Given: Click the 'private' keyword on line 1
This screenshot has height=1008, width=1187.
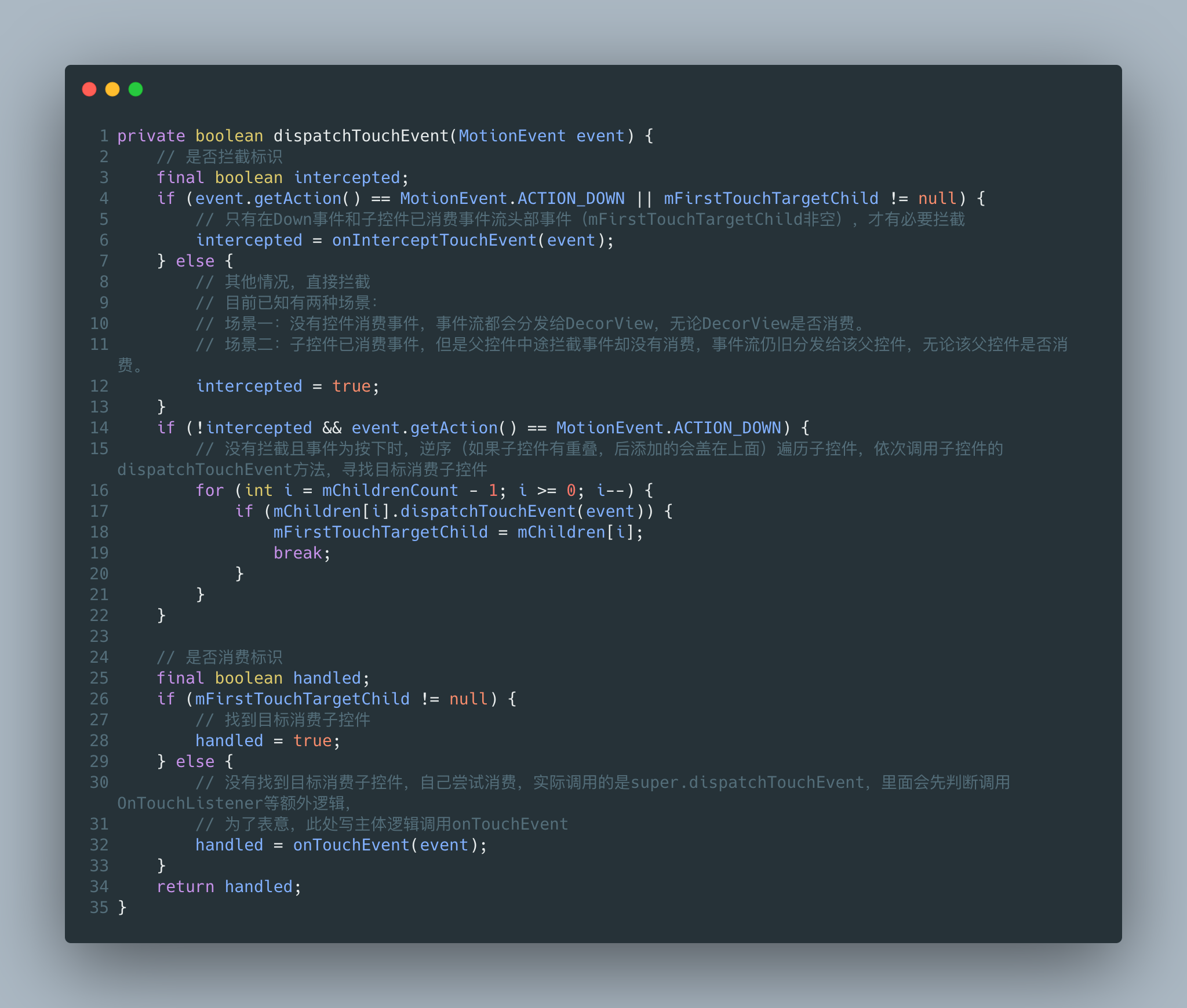Looking at the screenshot, I should point(151,136).
